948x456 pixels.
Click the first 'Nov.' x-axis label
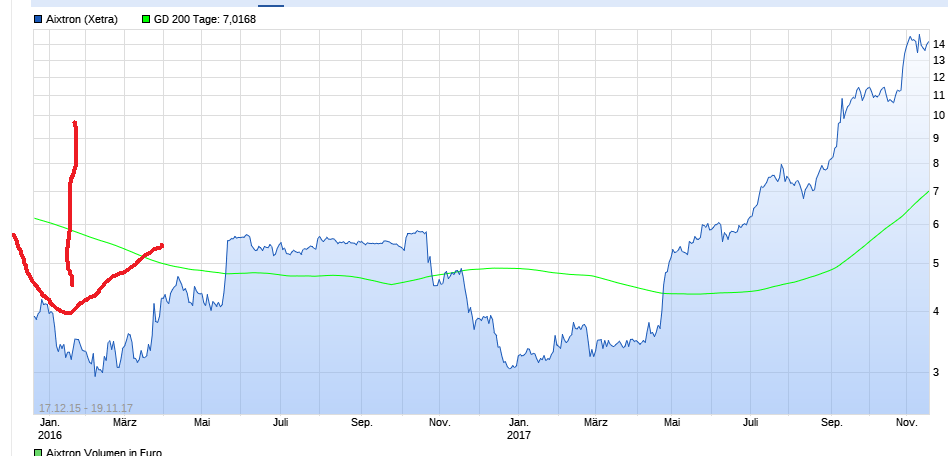pyautogui.click(x=440, y=422)
